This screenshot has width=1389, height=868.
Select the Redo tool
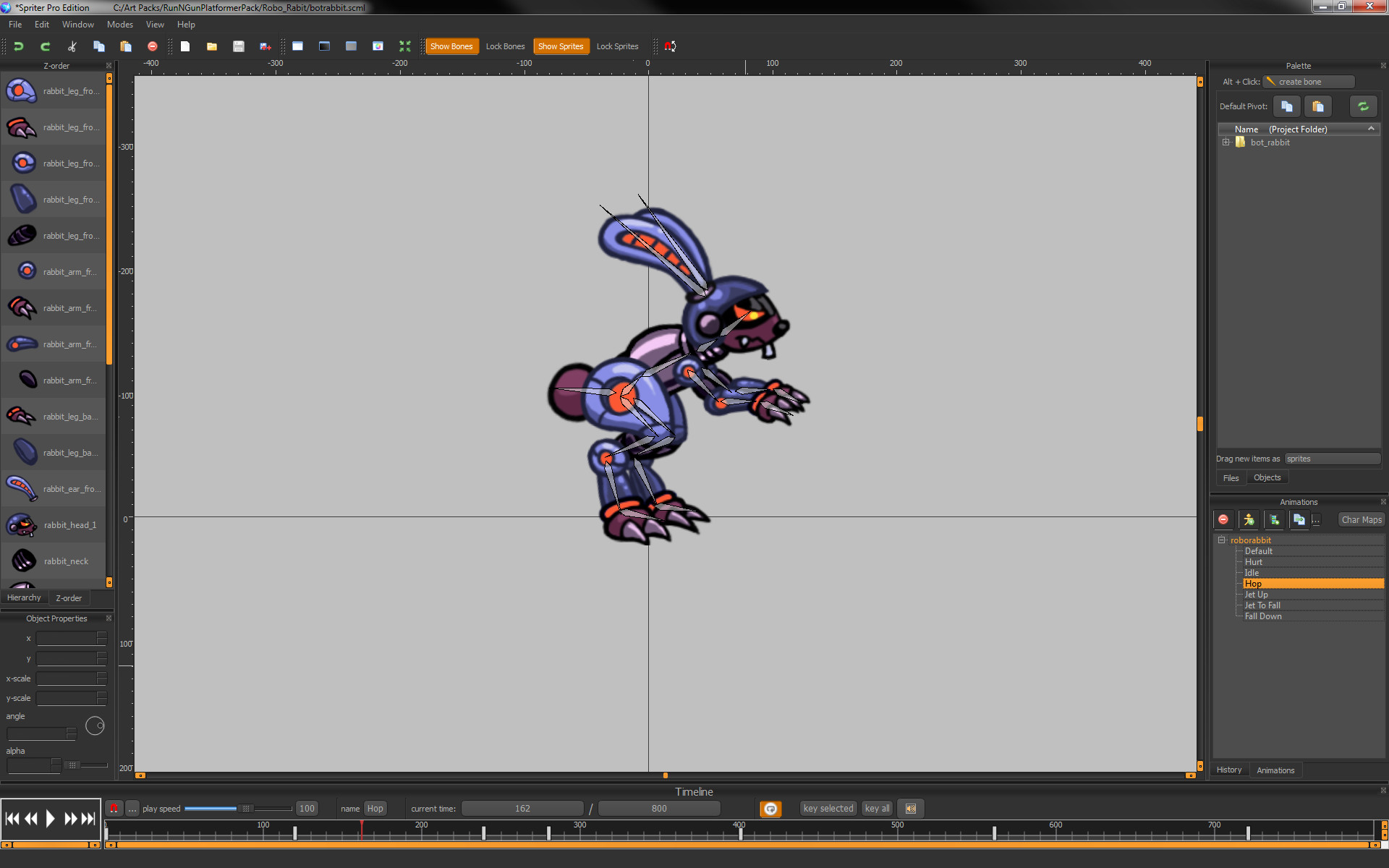click(x=45, y=46)
